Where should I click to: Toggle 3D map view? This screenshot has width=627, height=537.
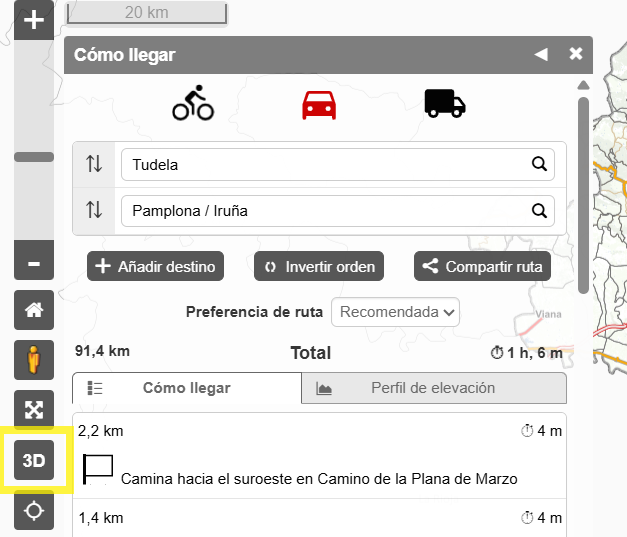coord(34,460)
